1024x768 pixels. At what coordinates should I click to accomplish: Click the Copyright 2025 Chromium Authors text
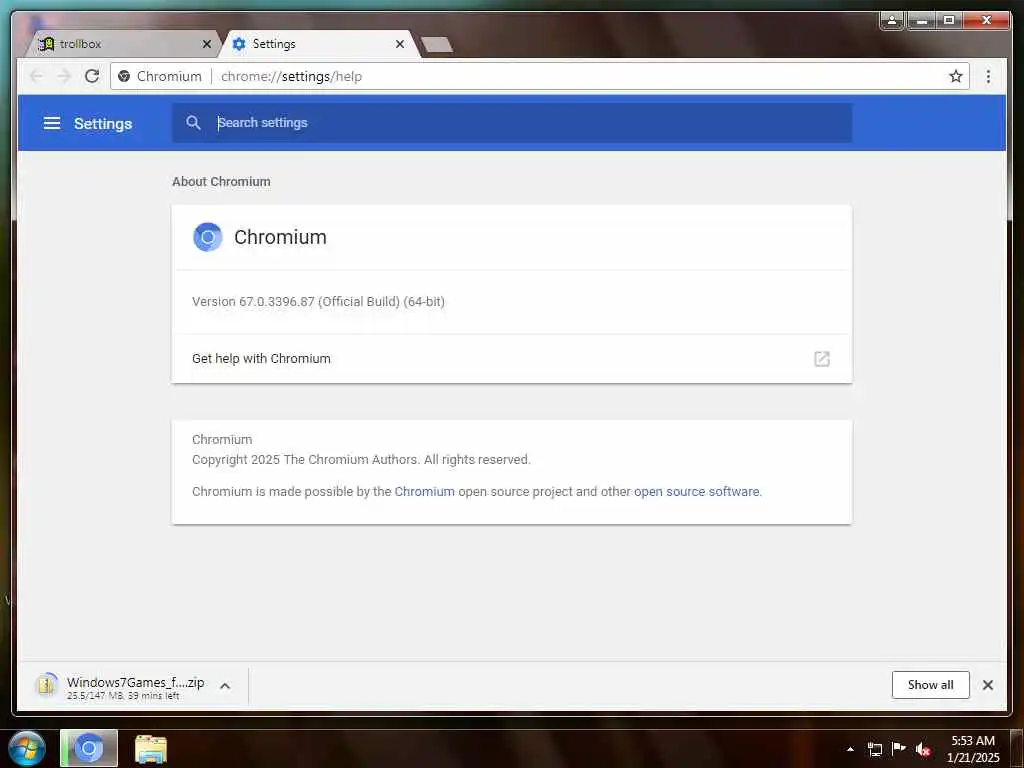[361, 460]
